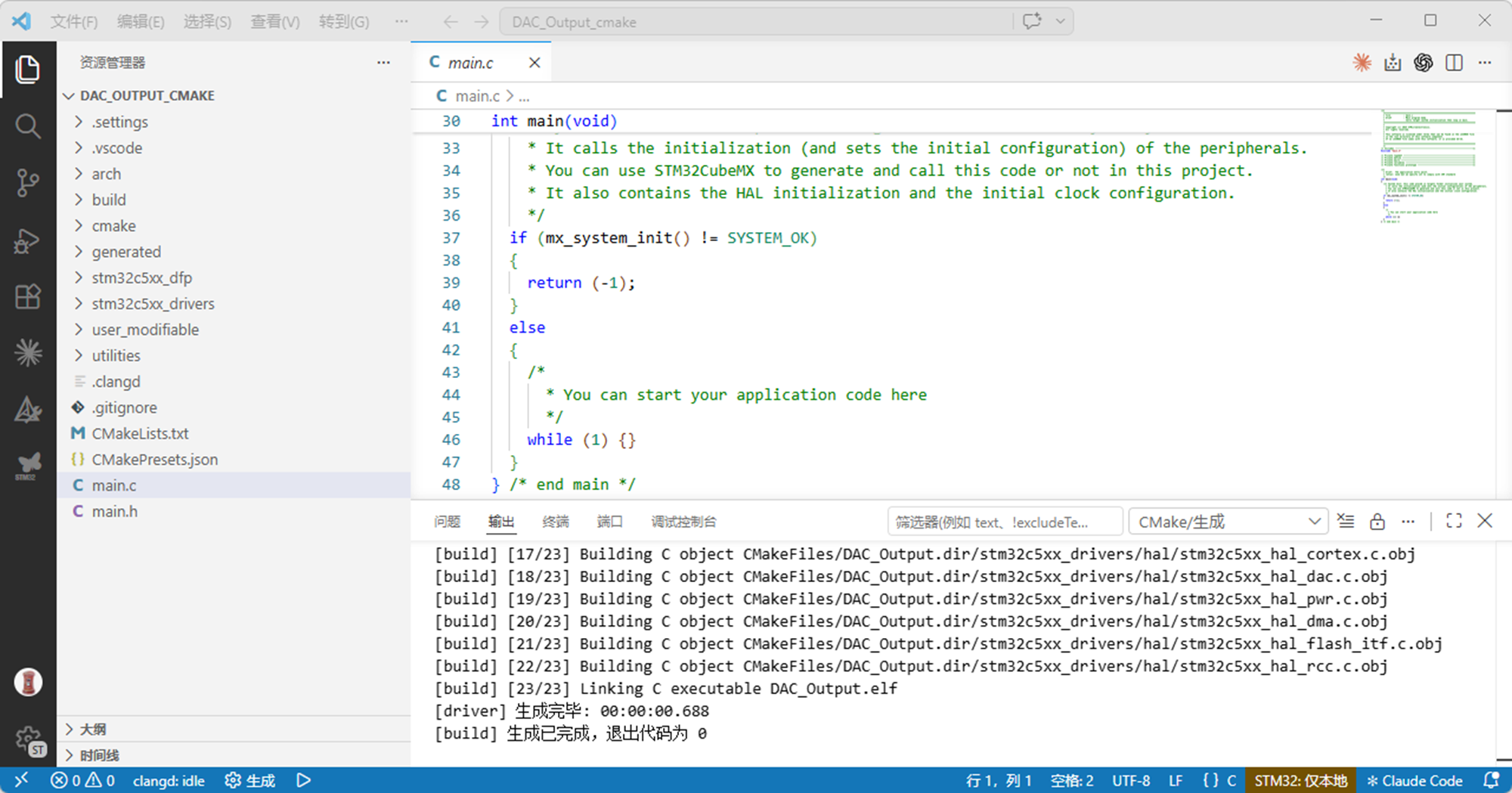
Task: Toggle notifications bell in status bar
Action: (1492, 780)
